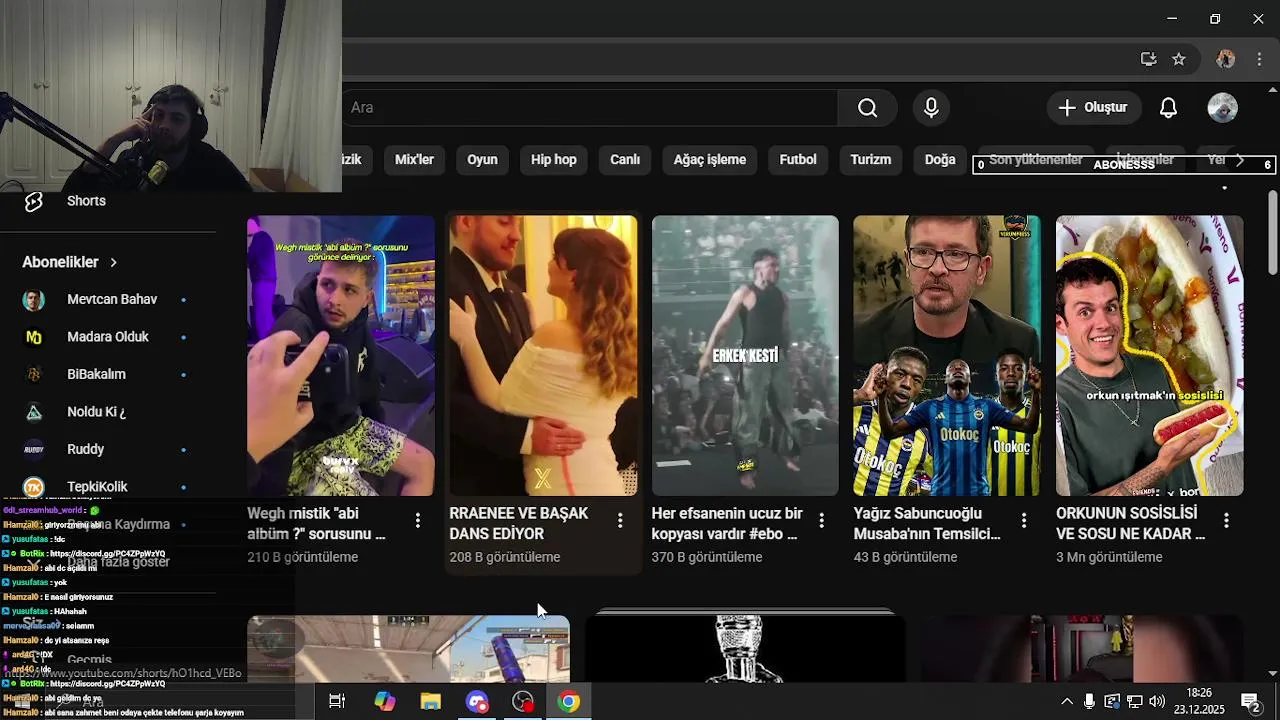The width and height of the screenshot is (1280, 720).
Task: Open Chrome's three-dot menu
Action: tap(1258, 59)
